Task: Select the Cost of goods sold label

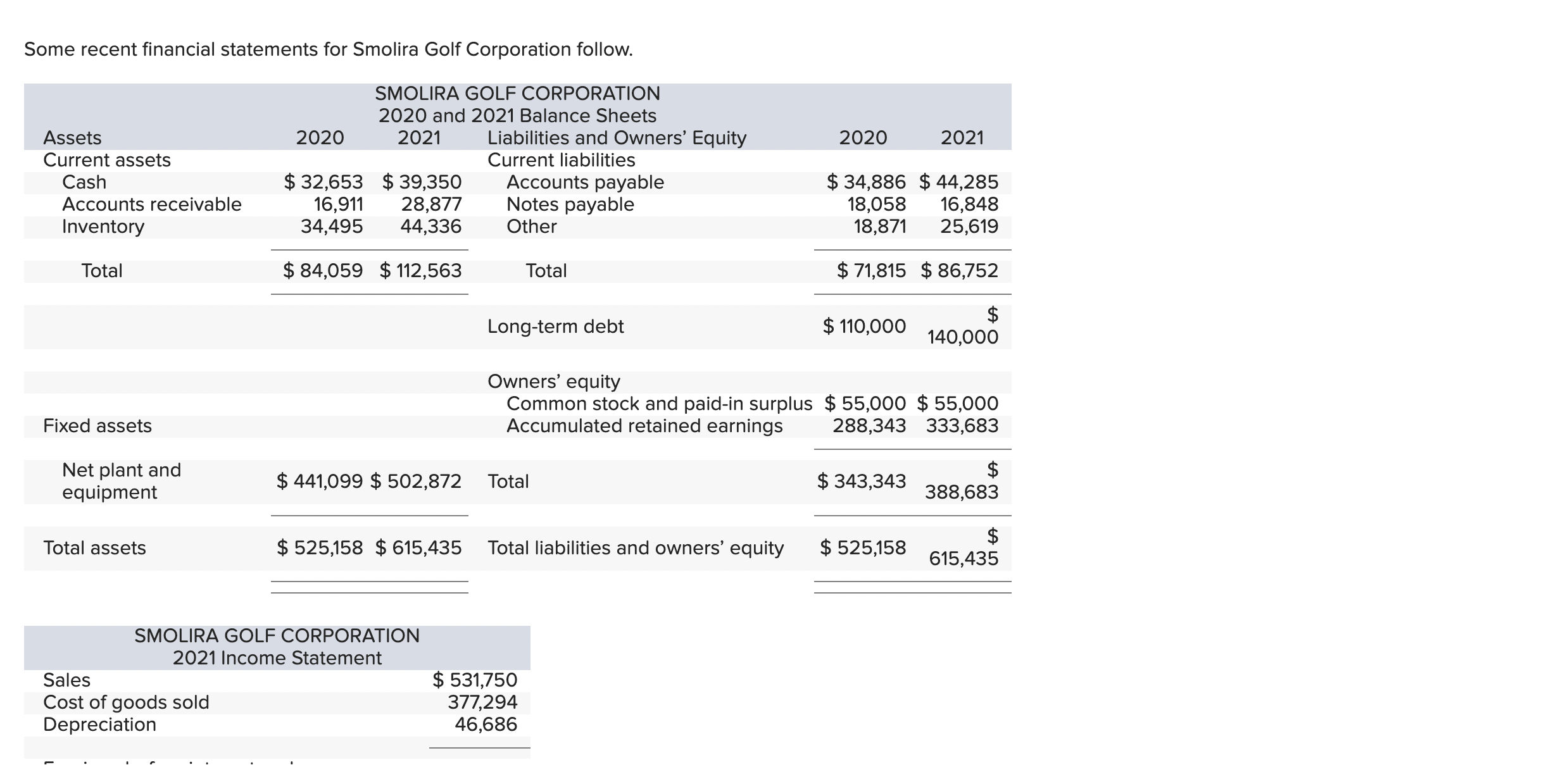Action: [x=126, y=702]
